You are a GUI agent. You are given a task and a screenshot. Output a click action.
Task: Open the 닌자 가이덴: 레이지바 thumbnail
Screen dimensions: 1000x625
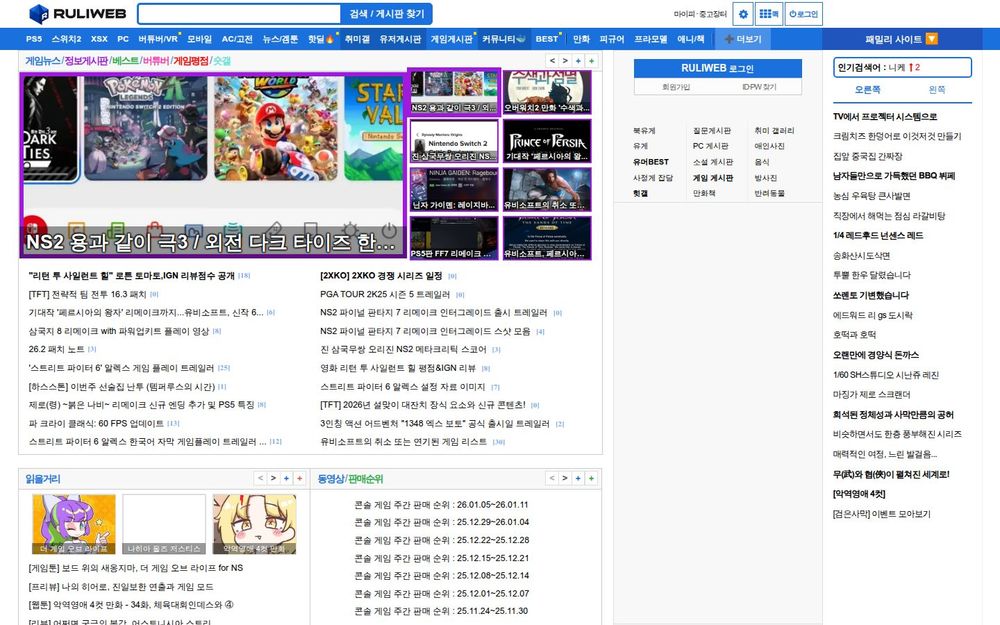pos(453,189)
